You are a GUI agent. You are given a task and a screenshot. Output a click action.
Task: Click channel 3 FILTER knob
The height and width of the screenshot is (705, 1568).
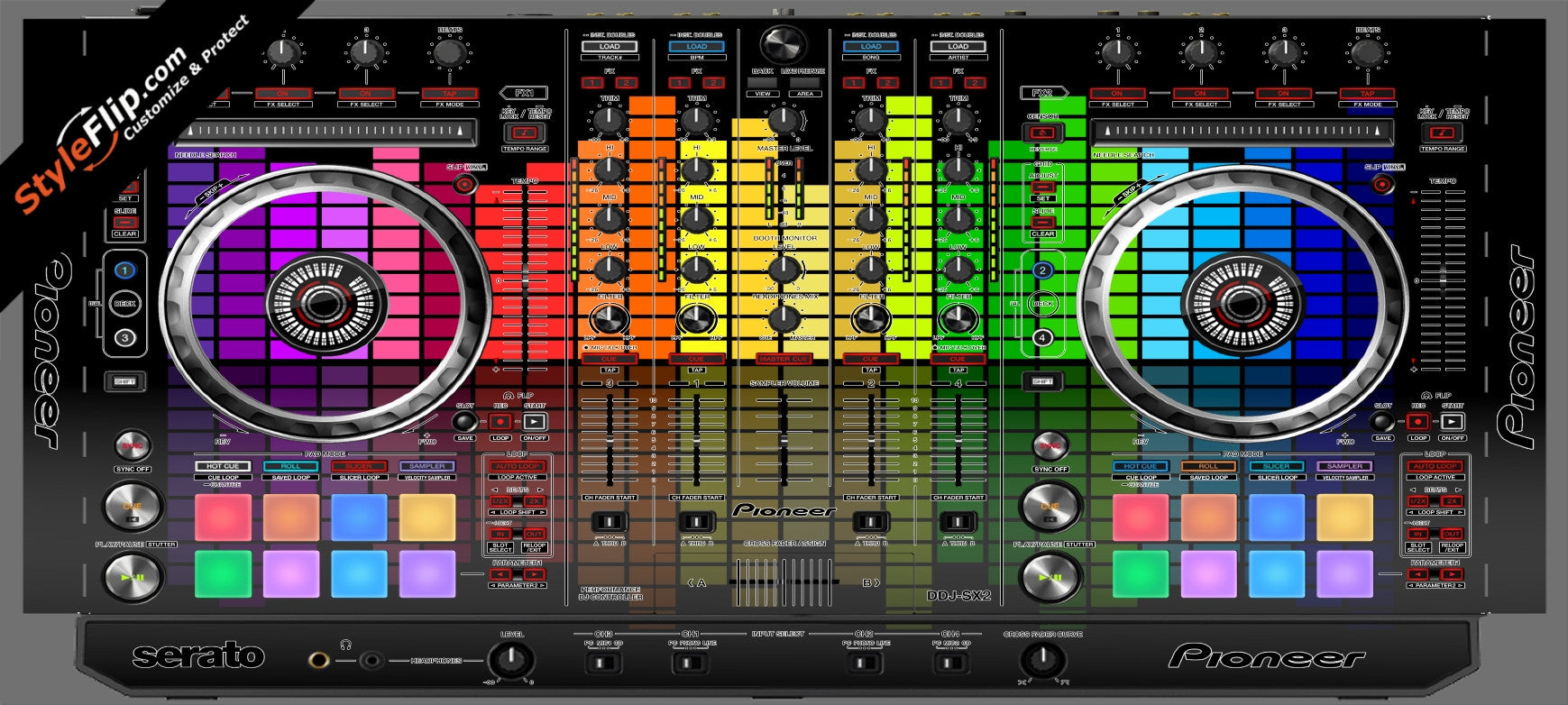point(610,318)
